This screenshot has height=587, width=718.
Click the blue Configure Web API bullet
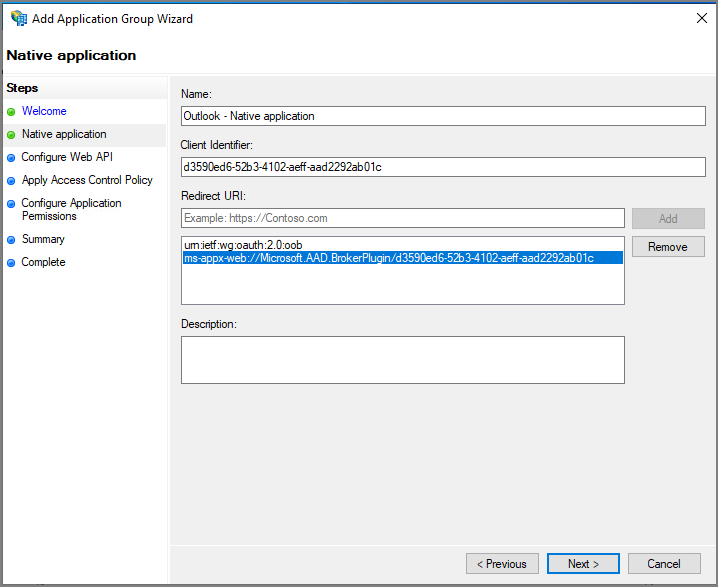coord(11,158)
